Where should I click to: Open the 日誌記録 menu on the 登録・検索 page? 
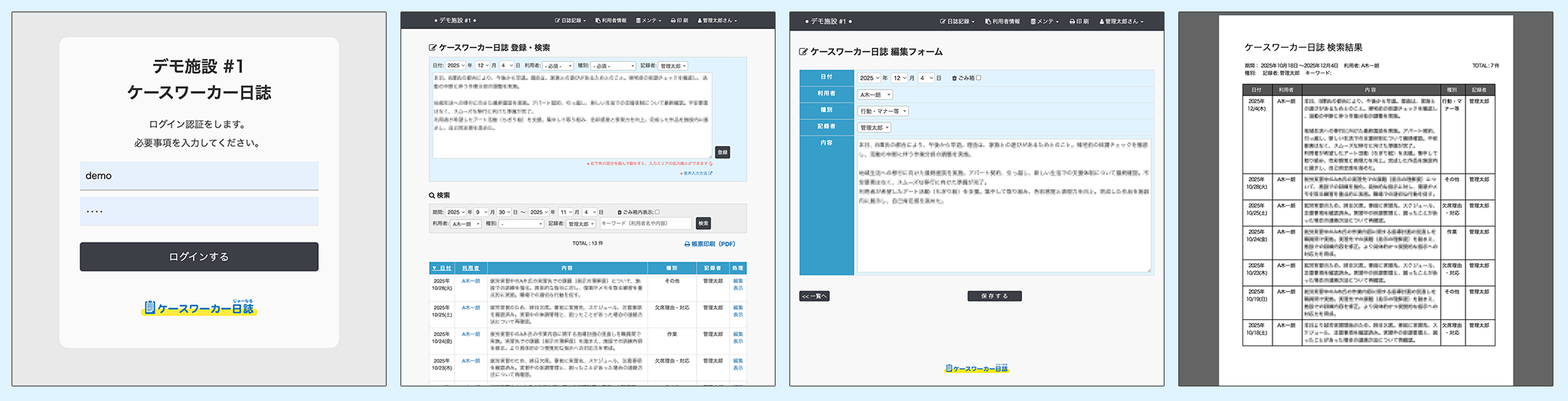(570, 21)
